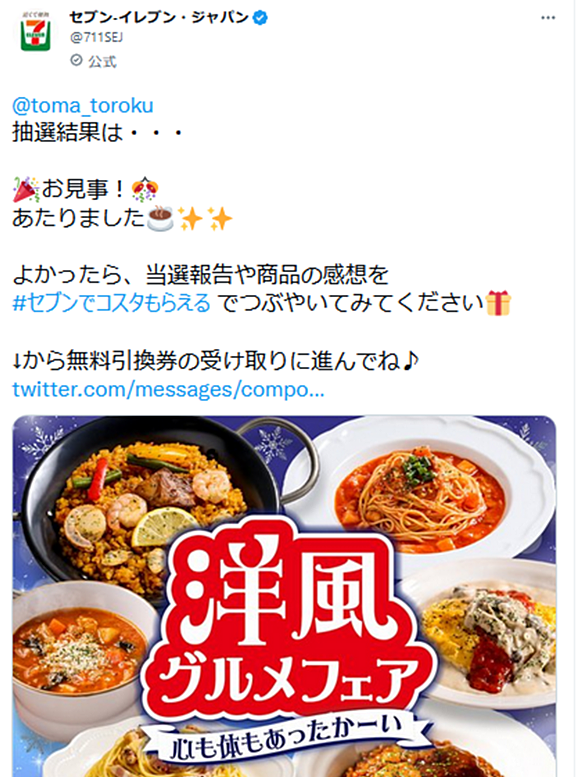
Task: Open the Seven-Eleven profile avatar
Action: coord(36,33)
